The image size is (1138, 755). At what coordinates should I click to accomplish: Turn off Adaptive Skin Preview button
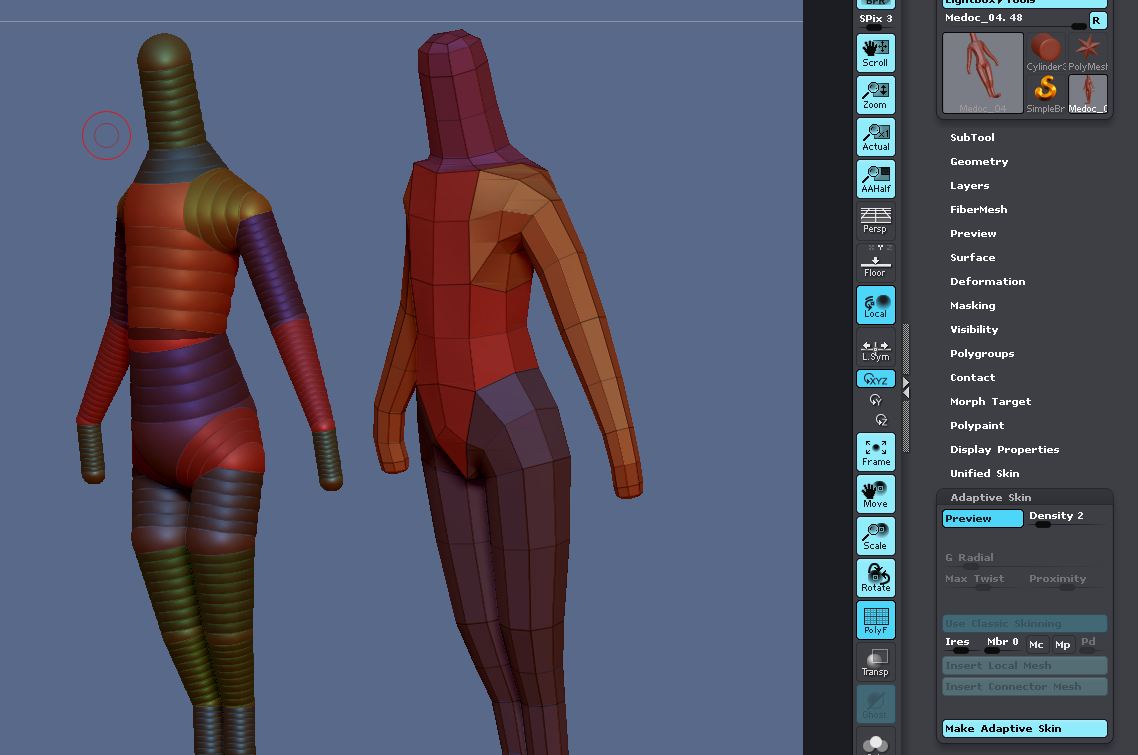(x=983, y=518)
